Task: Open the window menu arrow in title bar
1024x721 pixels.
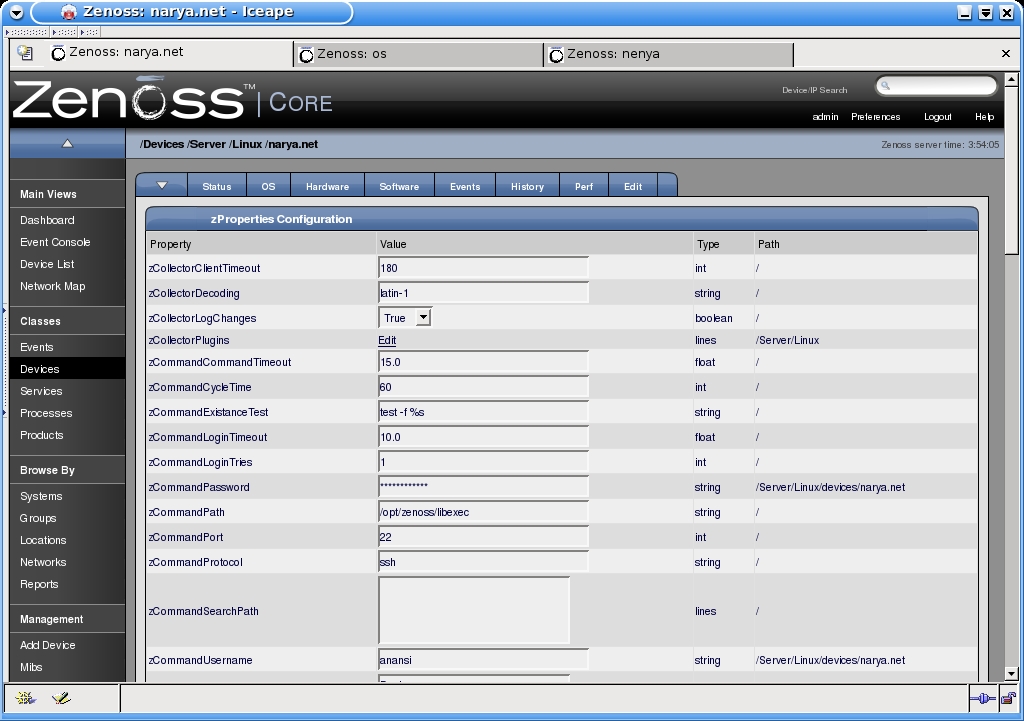Action: [x=16, y=12]
